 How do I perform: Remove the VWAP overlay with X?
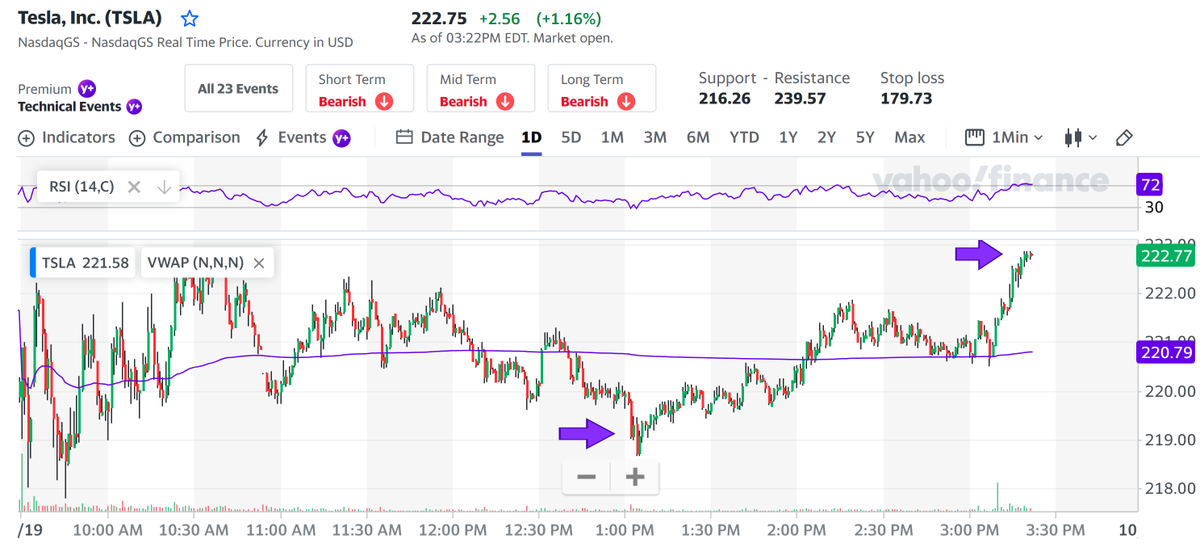pos(258,263)
